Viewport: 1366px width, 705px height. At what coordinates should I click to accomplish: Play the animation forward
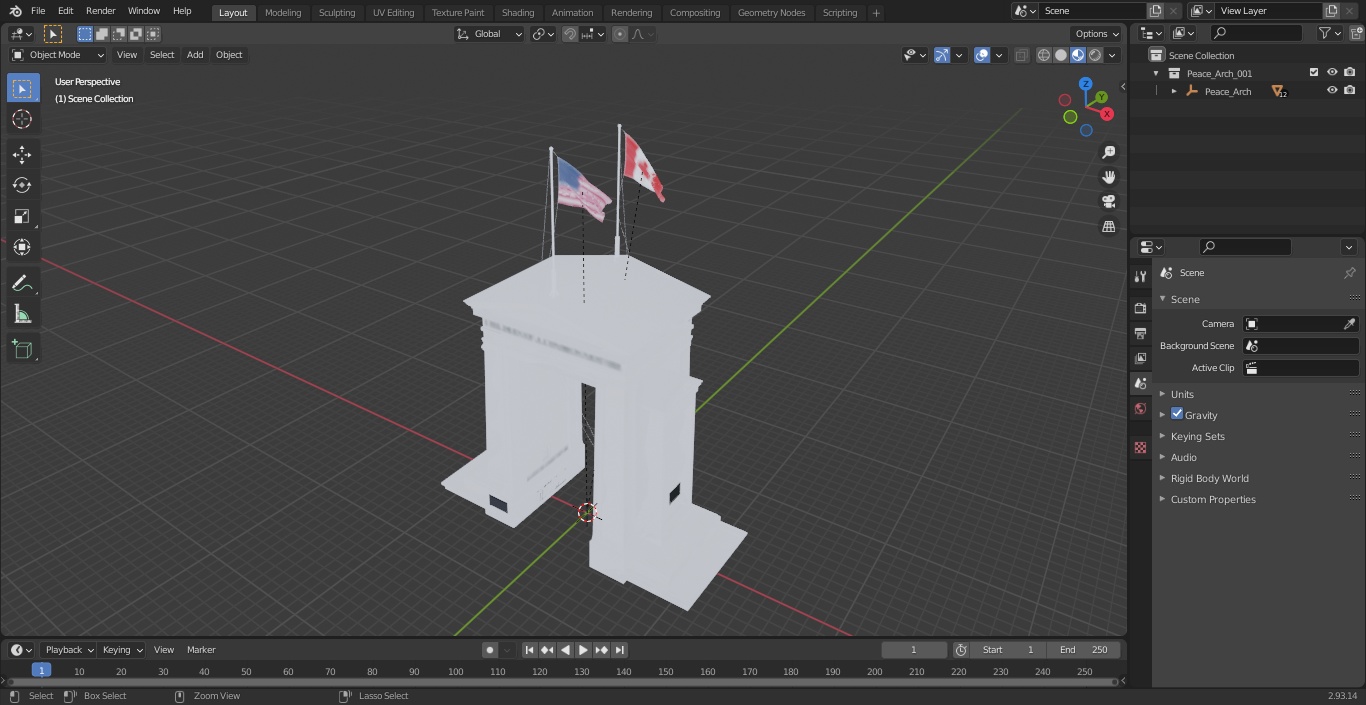click(x=584, y=650)
